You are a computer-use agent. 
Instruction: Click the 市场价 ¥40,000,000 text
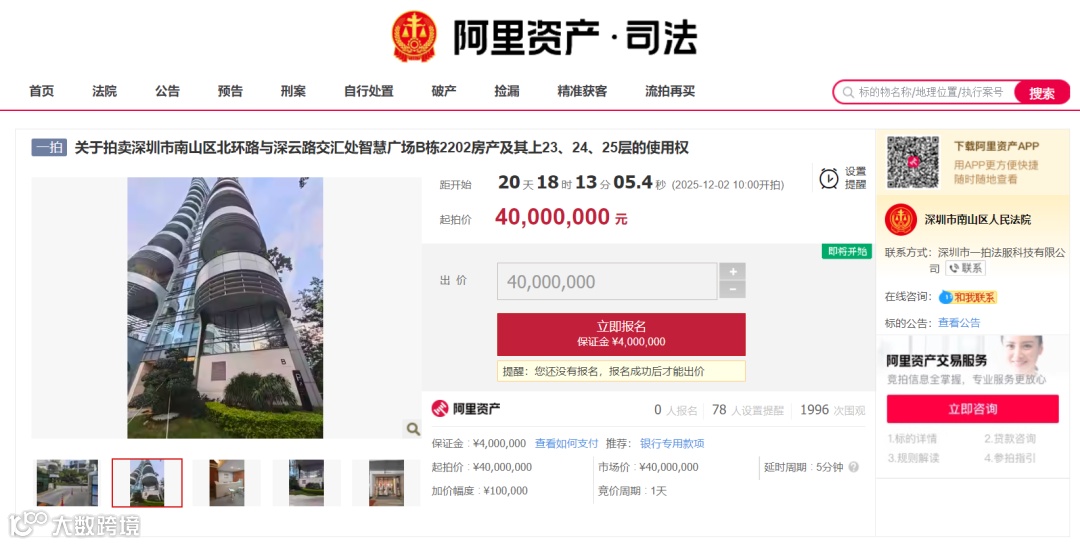[x=648, y=467]
